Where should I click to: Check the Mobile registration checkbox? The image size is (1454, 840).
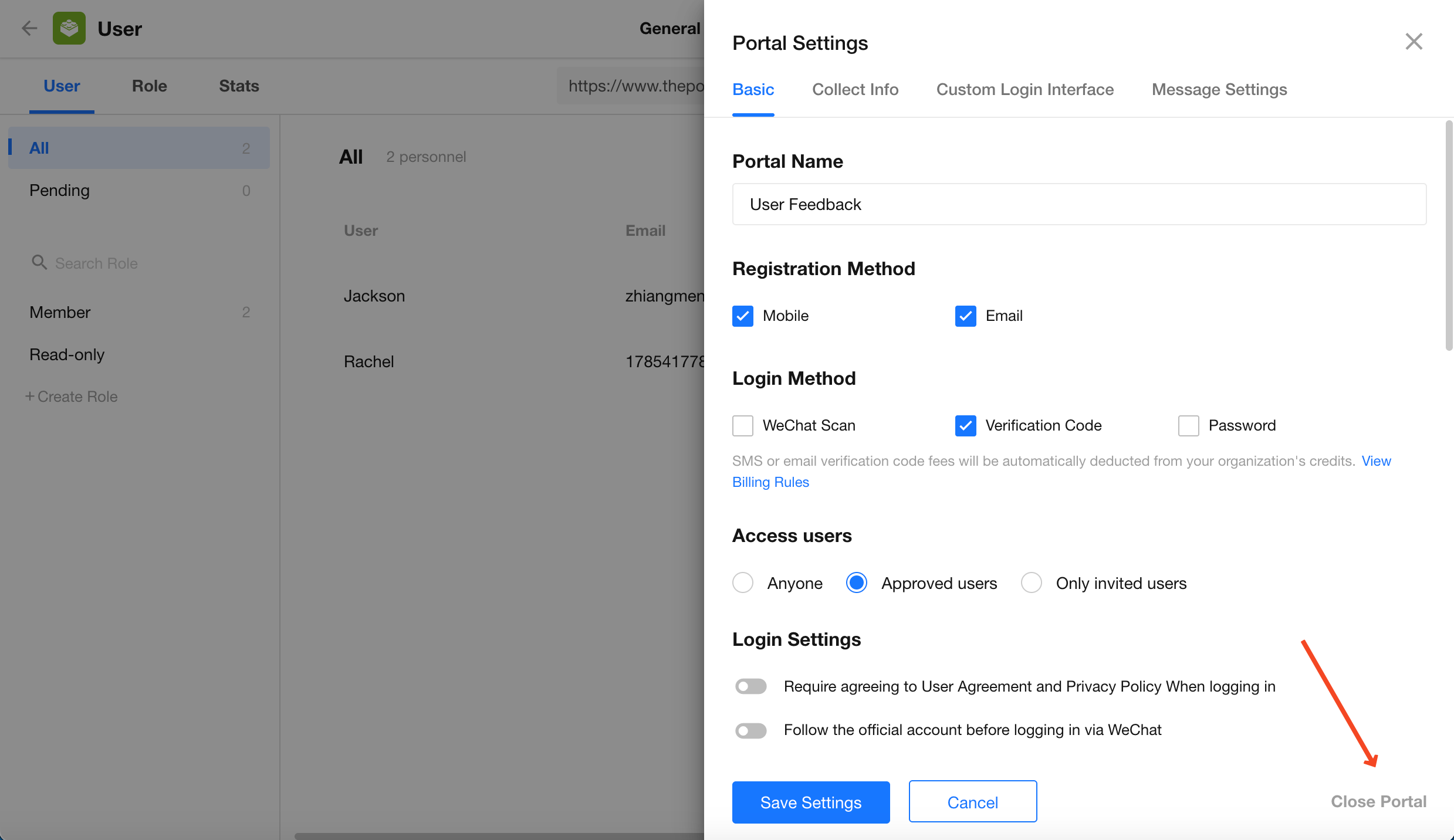pos(743,316)
